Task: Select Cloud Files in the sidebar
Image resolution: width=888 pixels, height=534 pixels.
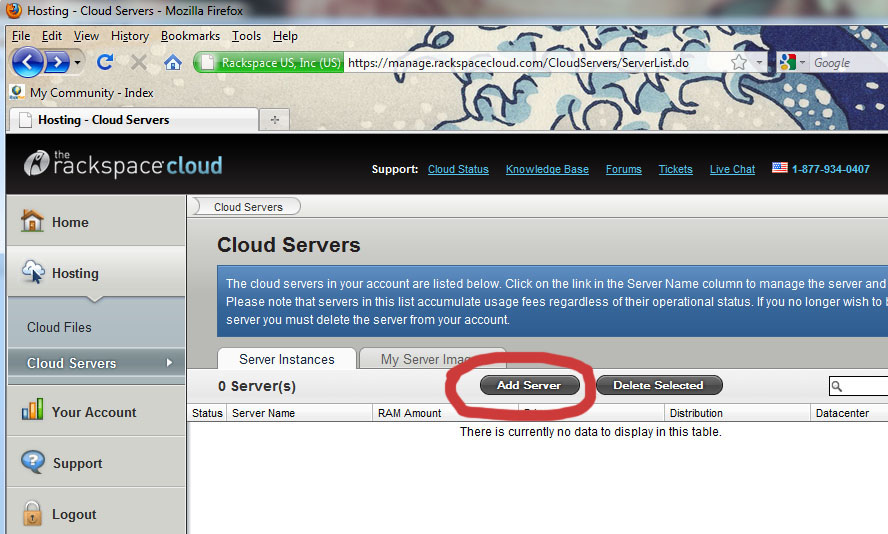Action: 59,327
